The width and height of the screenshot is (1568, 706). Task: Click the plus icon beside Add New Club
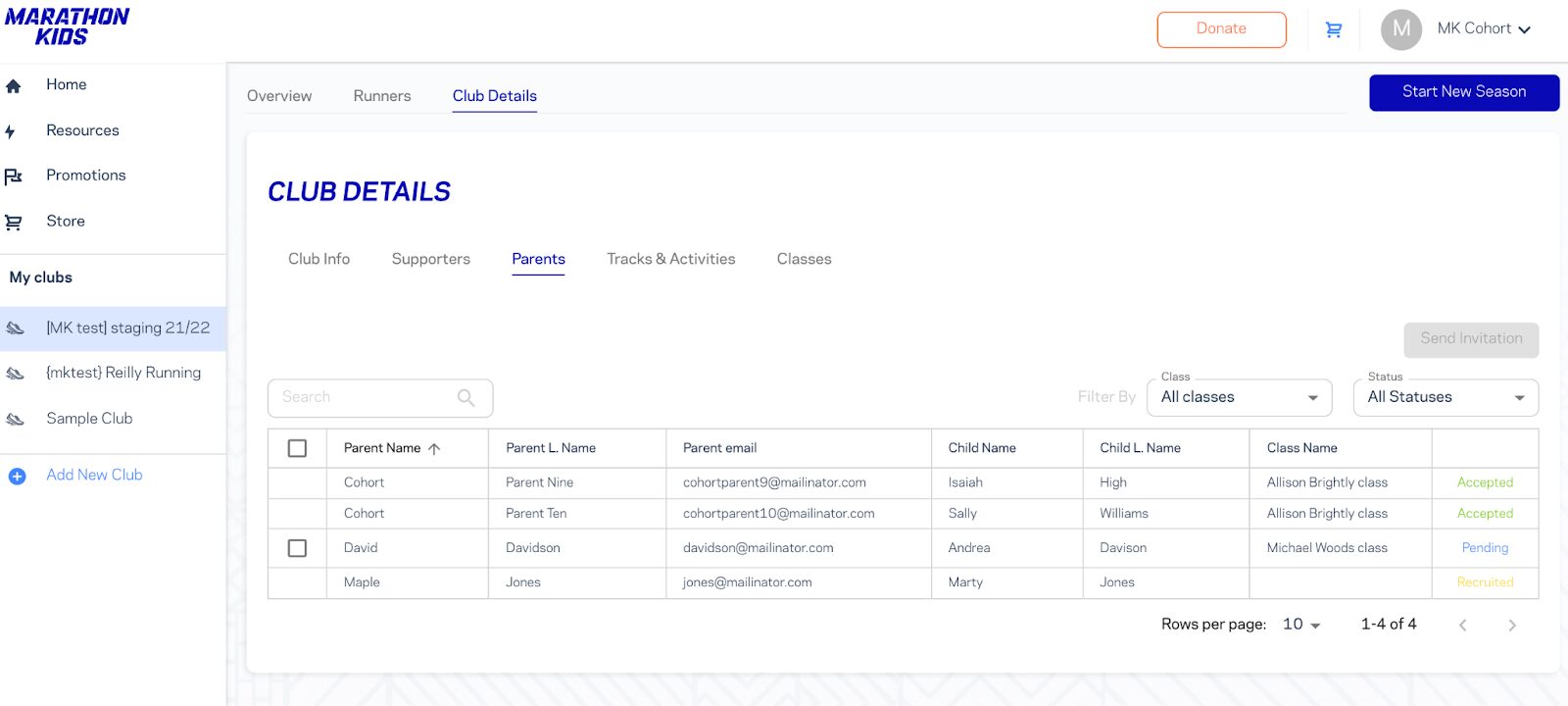point(17,476)
